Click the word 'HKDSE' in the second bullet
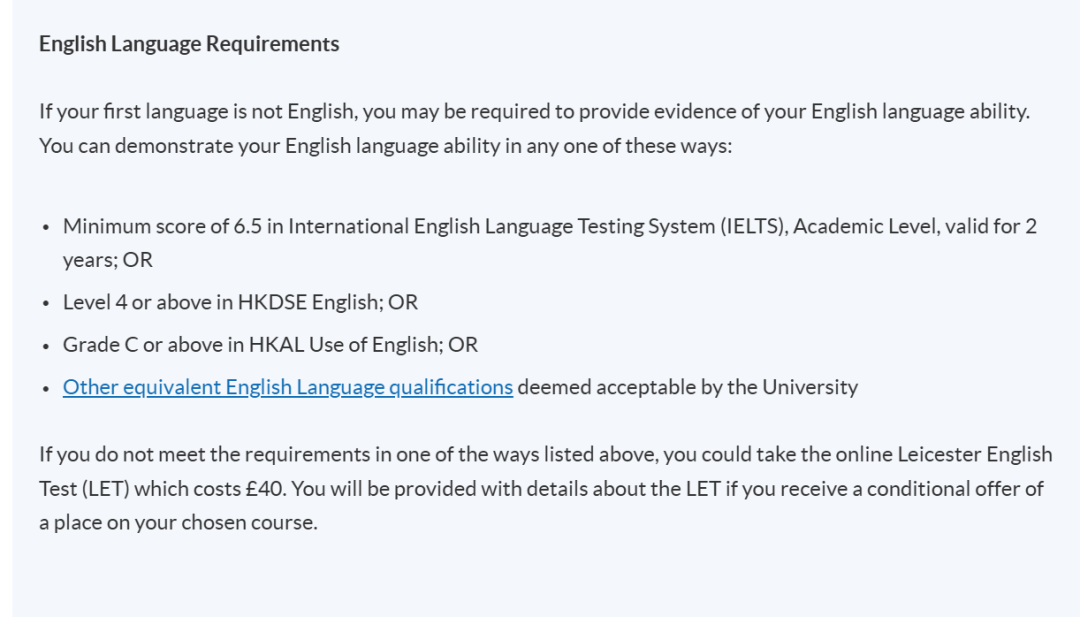1080x617 pixels. (272, 302)
